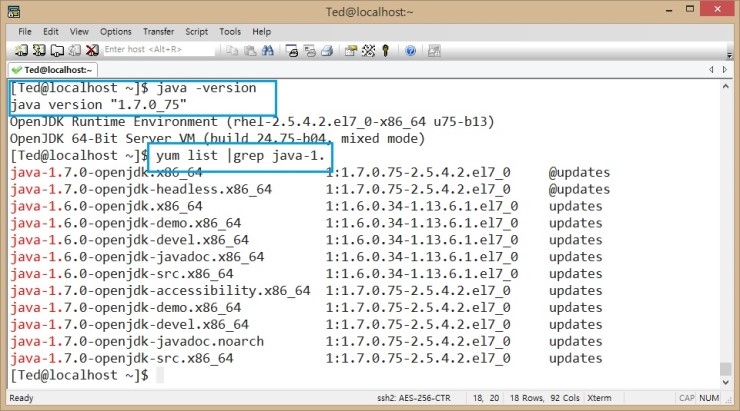Click the 'Xterm' status bar entry
Viewport: 740px width, 411px height.
[x=599, y=398]
